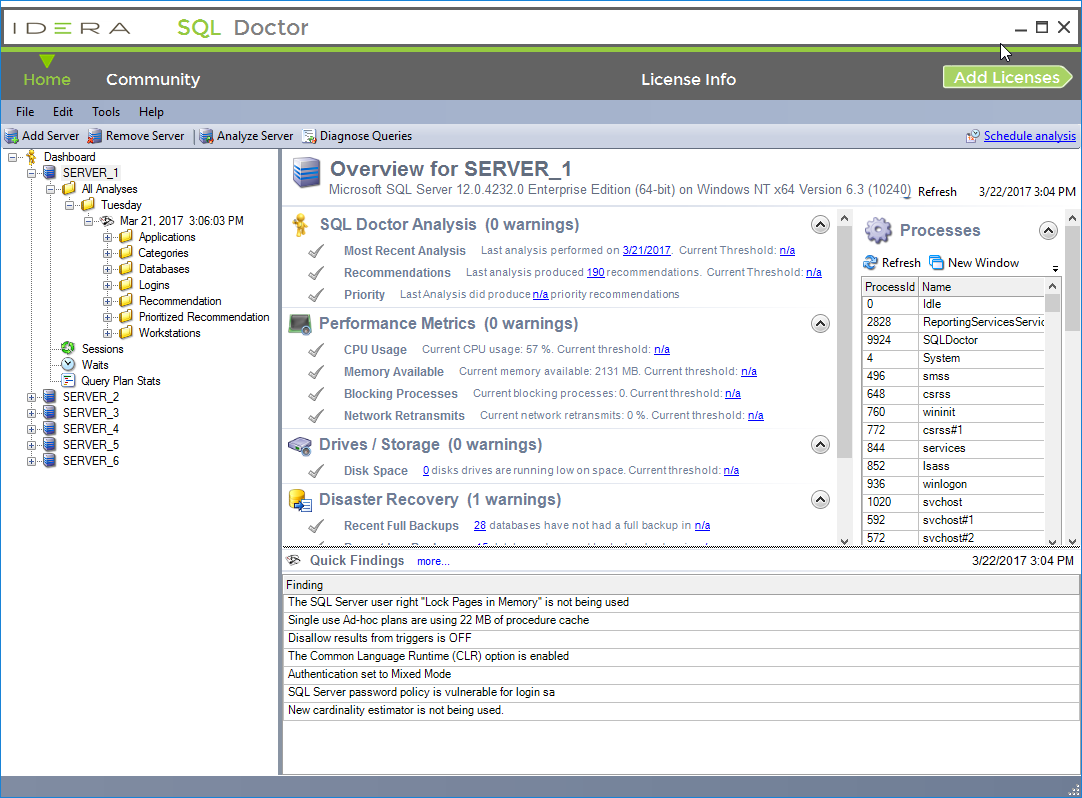Viewport: 1082px width, 798px height.
Task: Click the Query Plan Stats icon
Action: (68, 380)
